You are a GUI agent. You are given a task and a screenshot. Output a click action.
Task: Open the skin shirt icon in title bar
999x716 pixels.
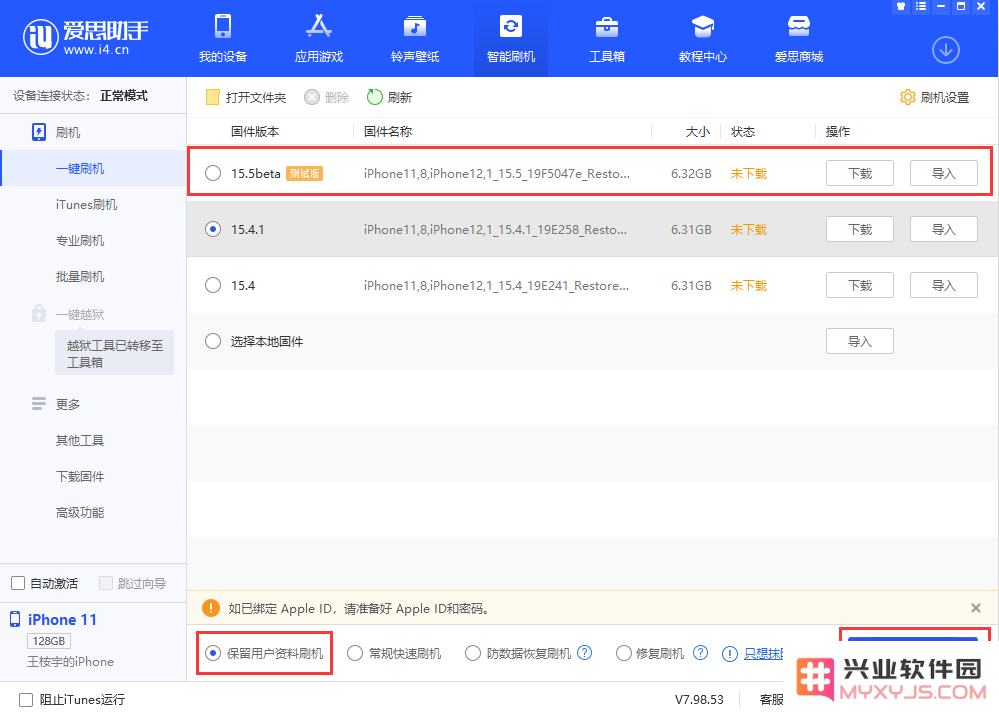901,6
